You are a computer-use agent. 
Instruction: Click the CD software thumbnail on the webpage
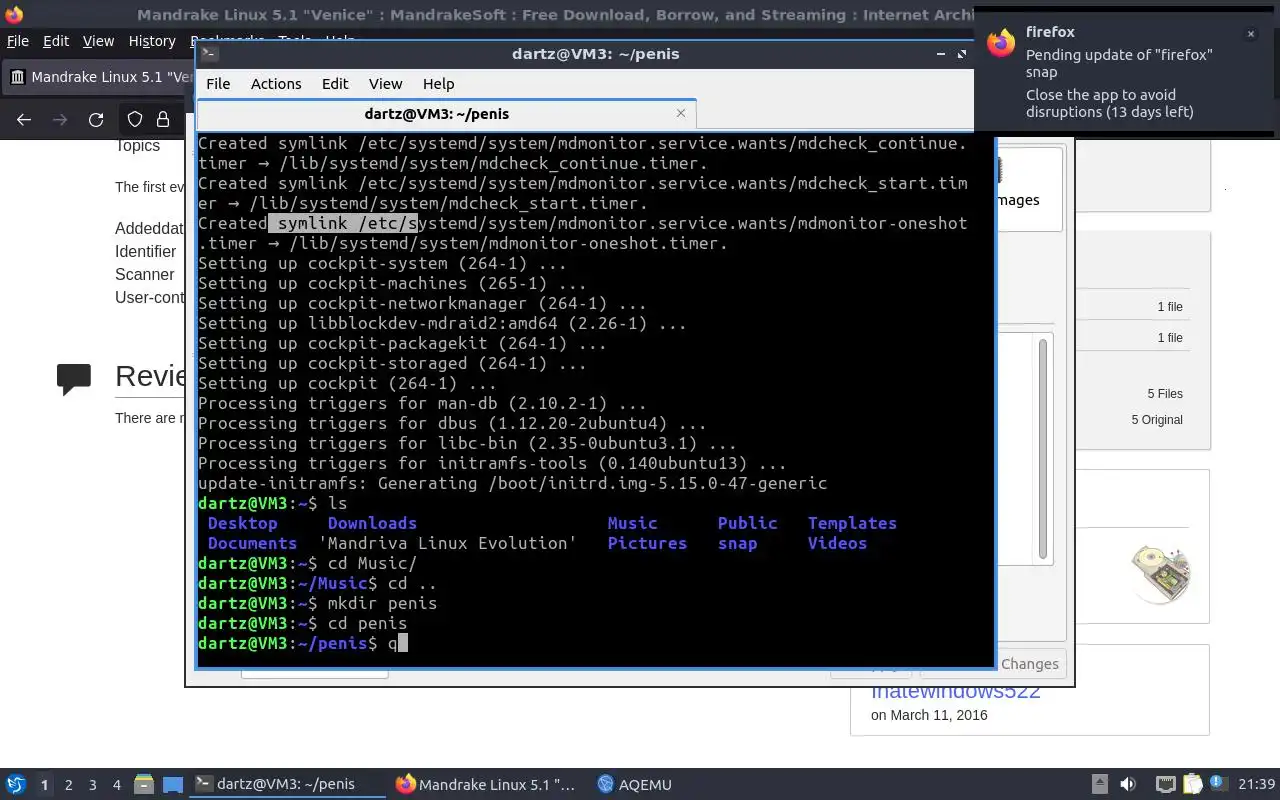pos(1162,573)
